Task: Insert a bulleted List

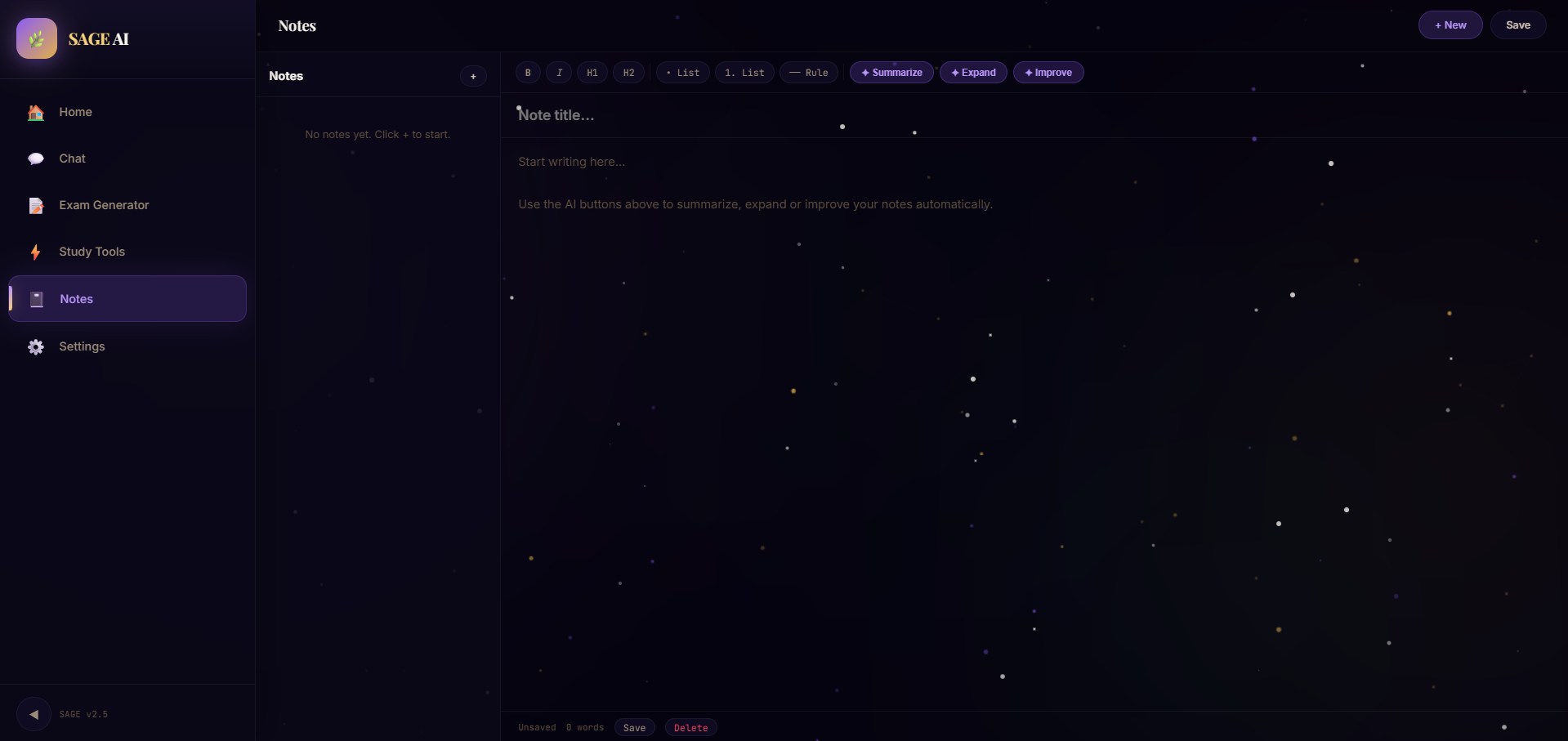Action: coord(683,73)
